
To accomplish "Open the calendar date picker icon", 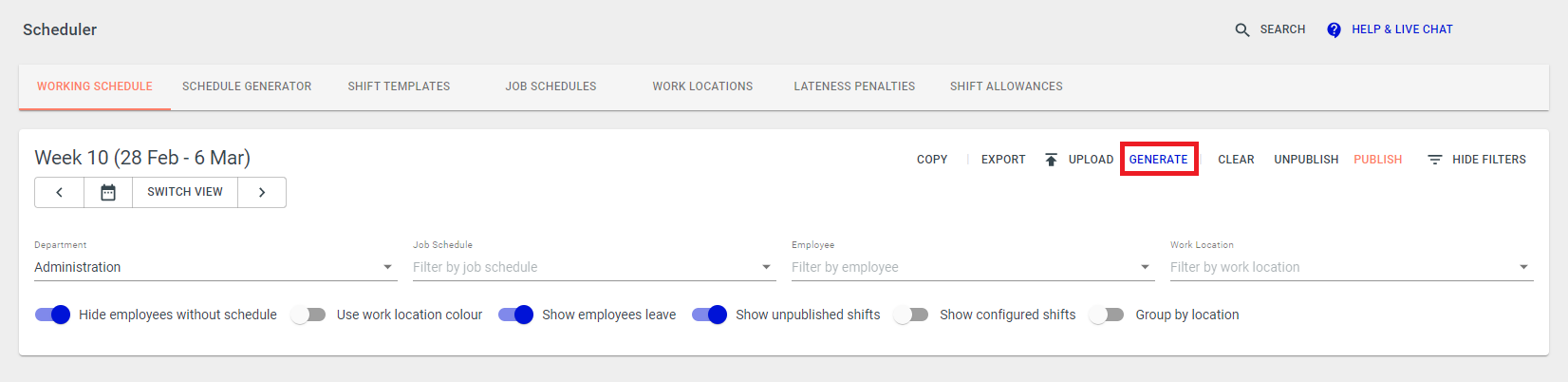I will tap(108, 192).
